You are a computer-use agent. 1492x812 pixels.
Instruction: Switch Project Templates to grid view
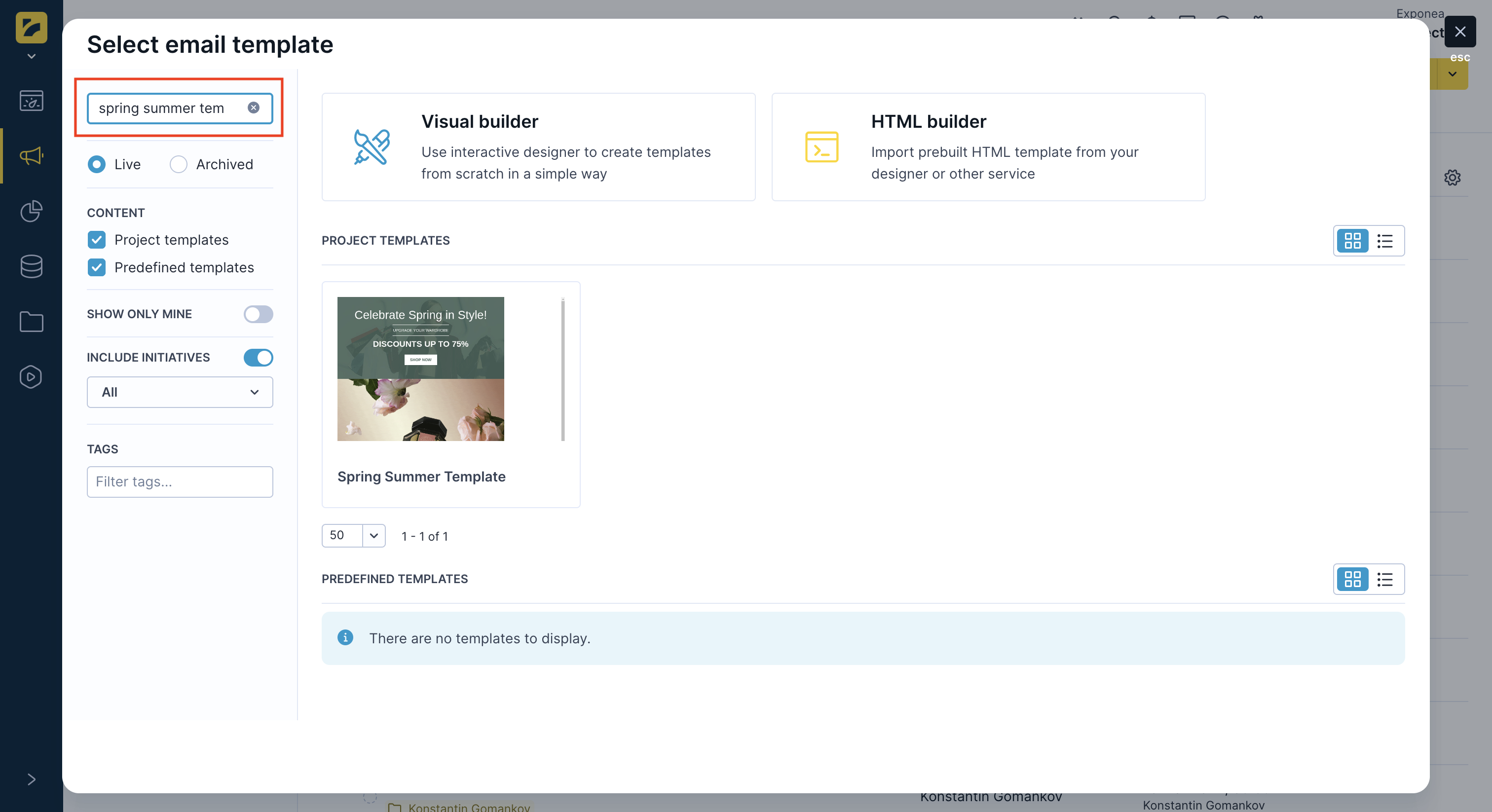coord(1352,240)
